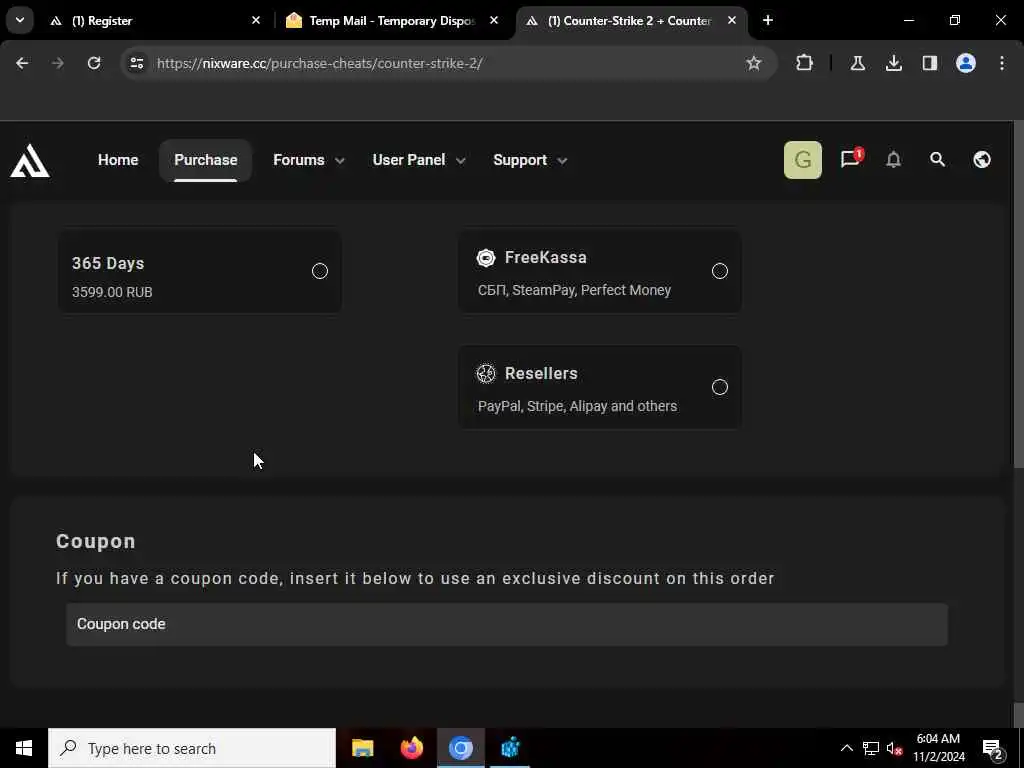Open the Chrome profile icon
The width and height of the screenshot is (1024, 768).
point(966,63)
